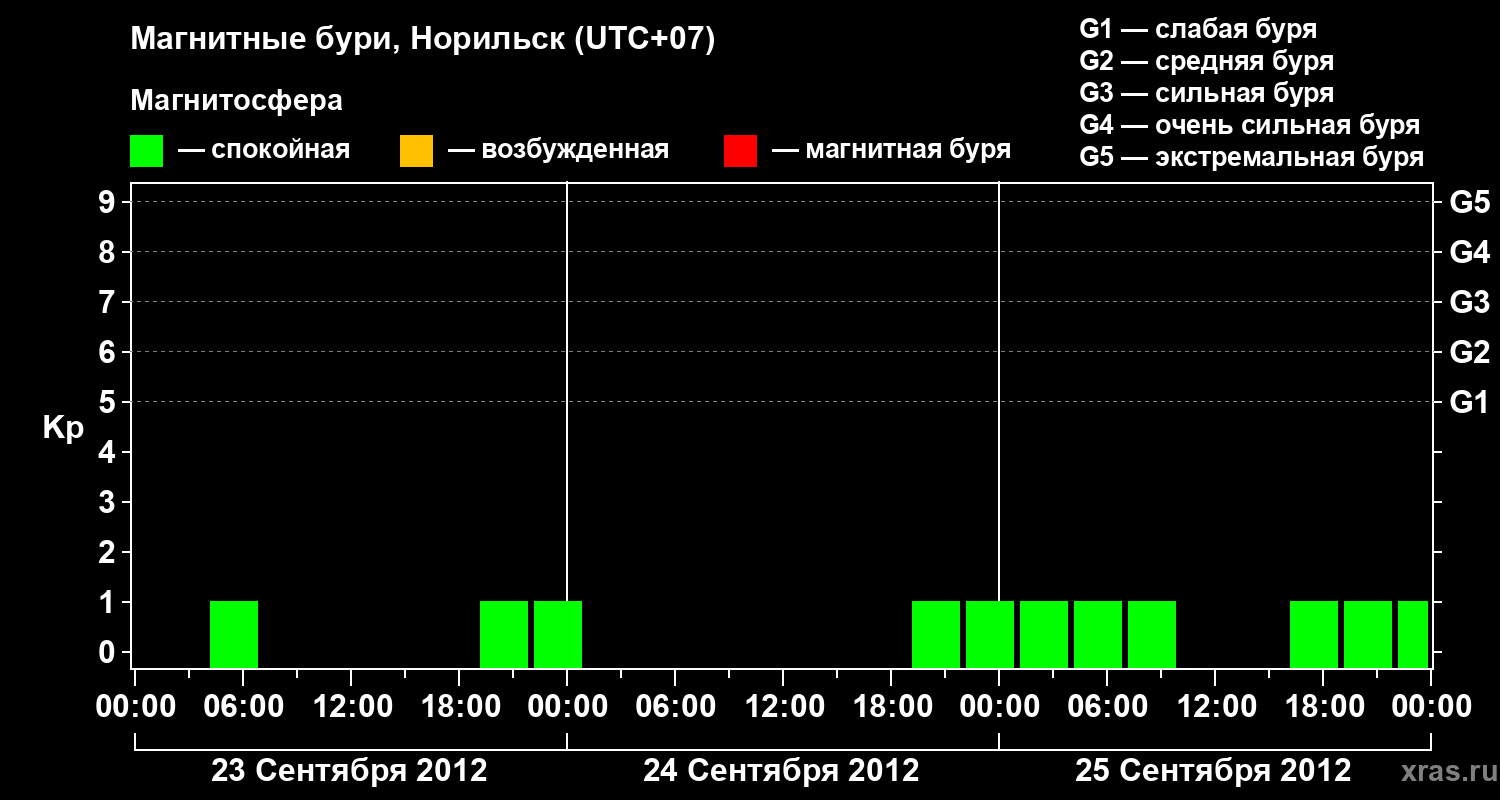Click the 'Магнитосфера' legend heading
1500x800 pixels.
coord(236,101)
